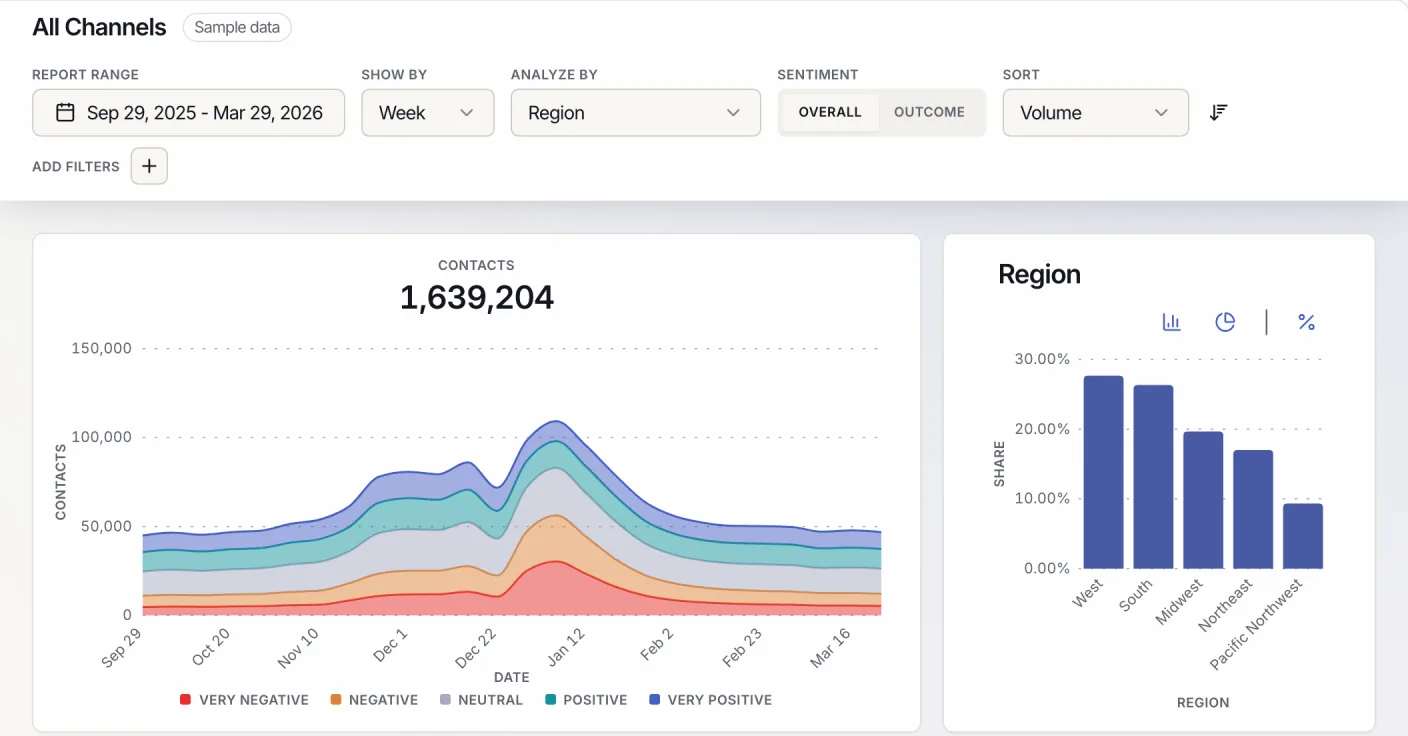Click the sort direction icon
Image resolution: width=1408 pixels, height=736 pixels.
(x=1218, y=112)
